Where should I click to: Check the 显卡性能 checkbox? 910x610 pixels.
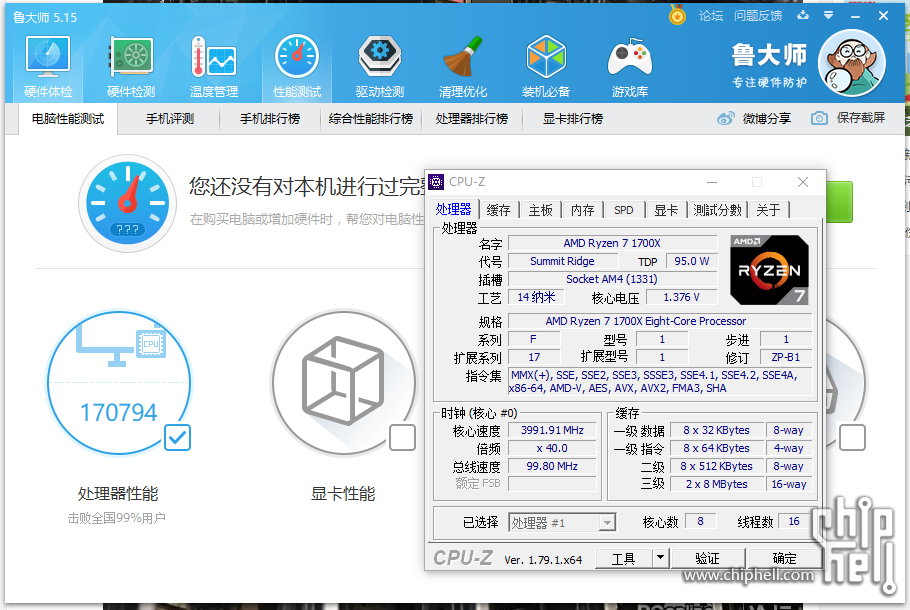(x=402, y=438)
